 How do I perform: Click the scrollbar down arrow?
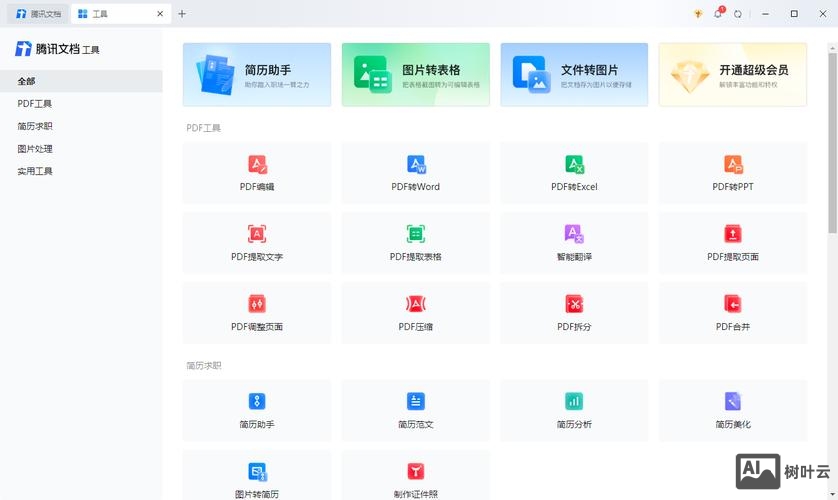(832, 495)
